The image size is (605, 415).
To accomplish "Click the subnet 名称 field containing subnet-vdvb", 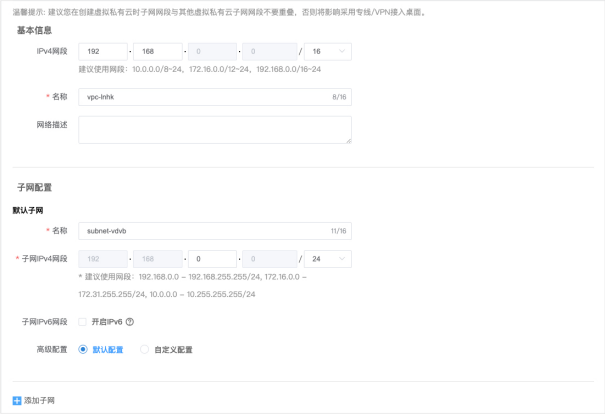I will click(x=214, y=230).
